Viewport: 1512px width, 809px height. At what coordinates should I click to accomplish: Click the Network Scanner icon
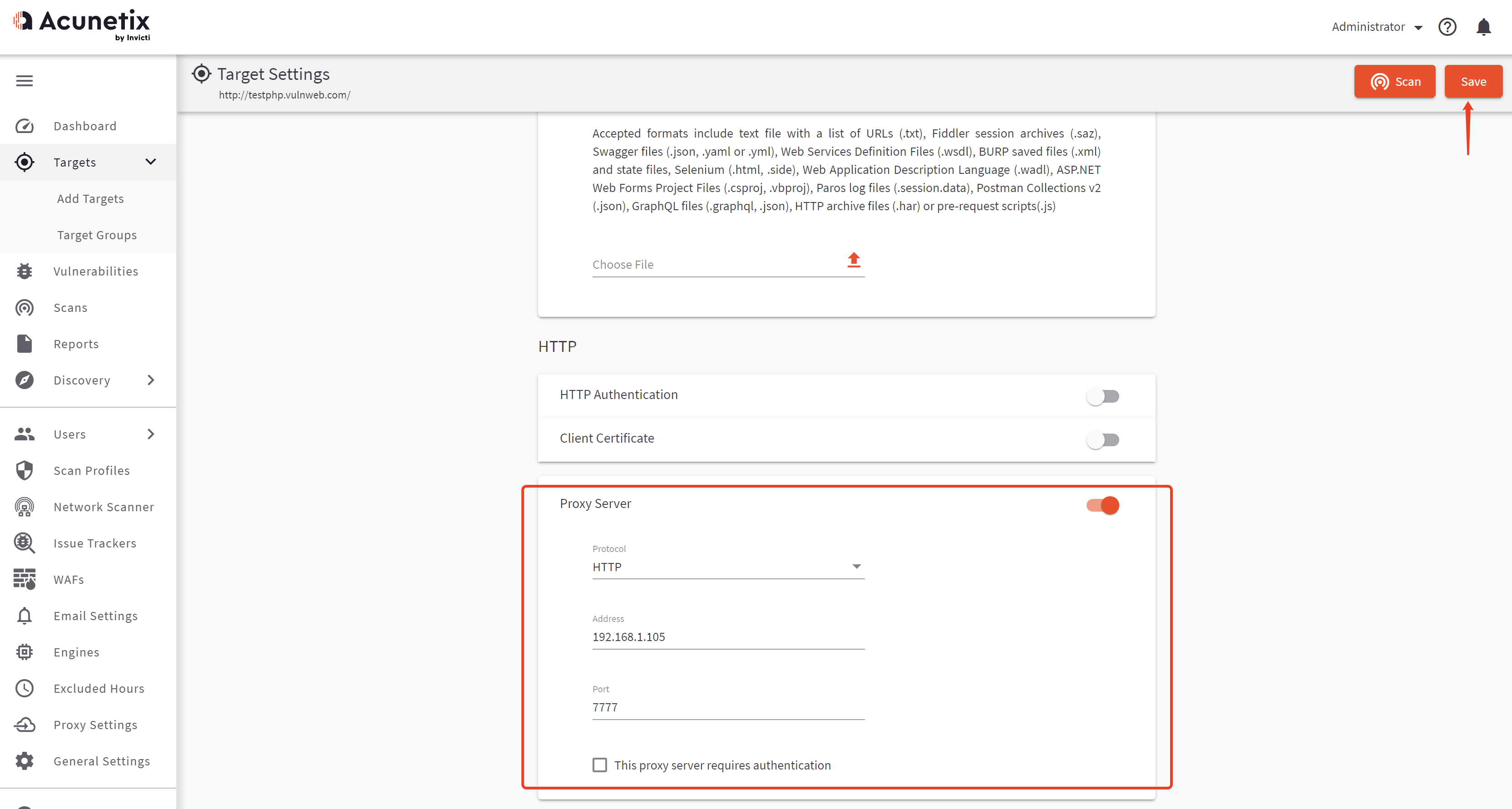coord(24,507)
